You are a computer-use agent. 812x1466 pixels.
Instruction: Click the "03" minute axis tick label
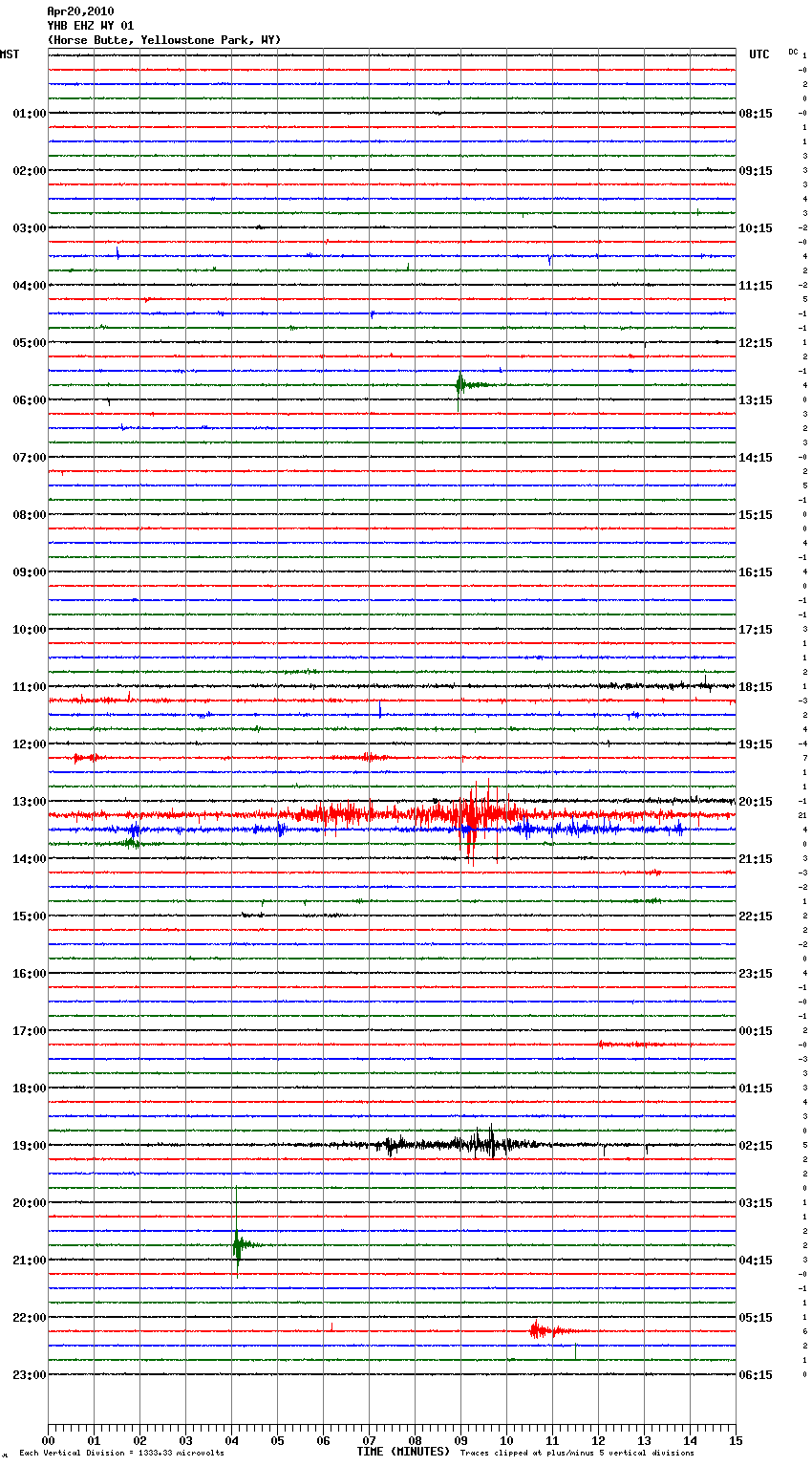[x=185, y=1440]
